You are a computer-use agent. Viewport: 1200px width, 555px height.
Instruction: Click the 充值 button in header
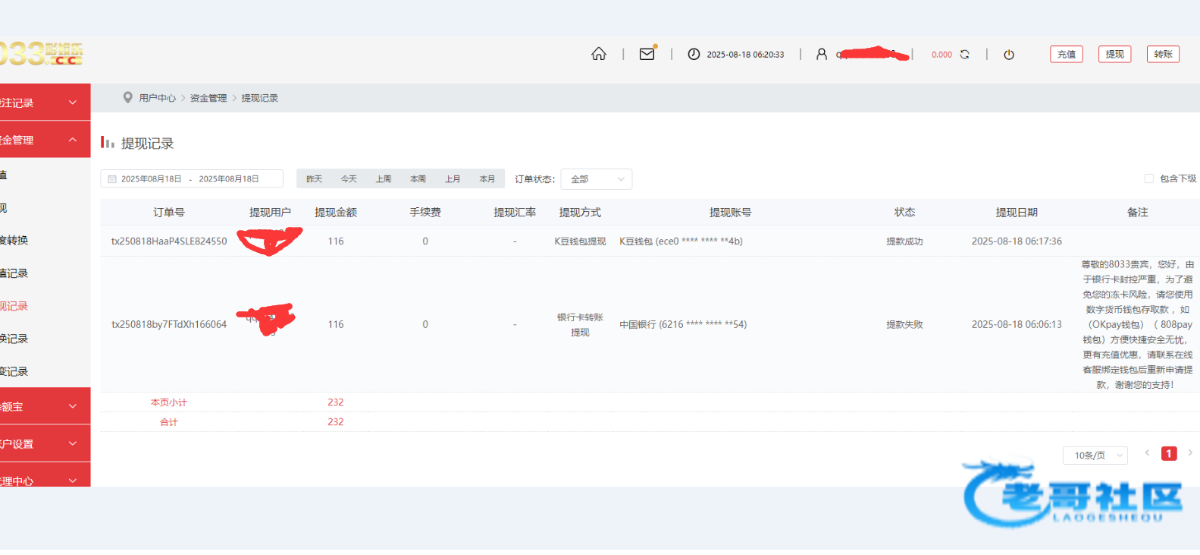coord(1066,54)
